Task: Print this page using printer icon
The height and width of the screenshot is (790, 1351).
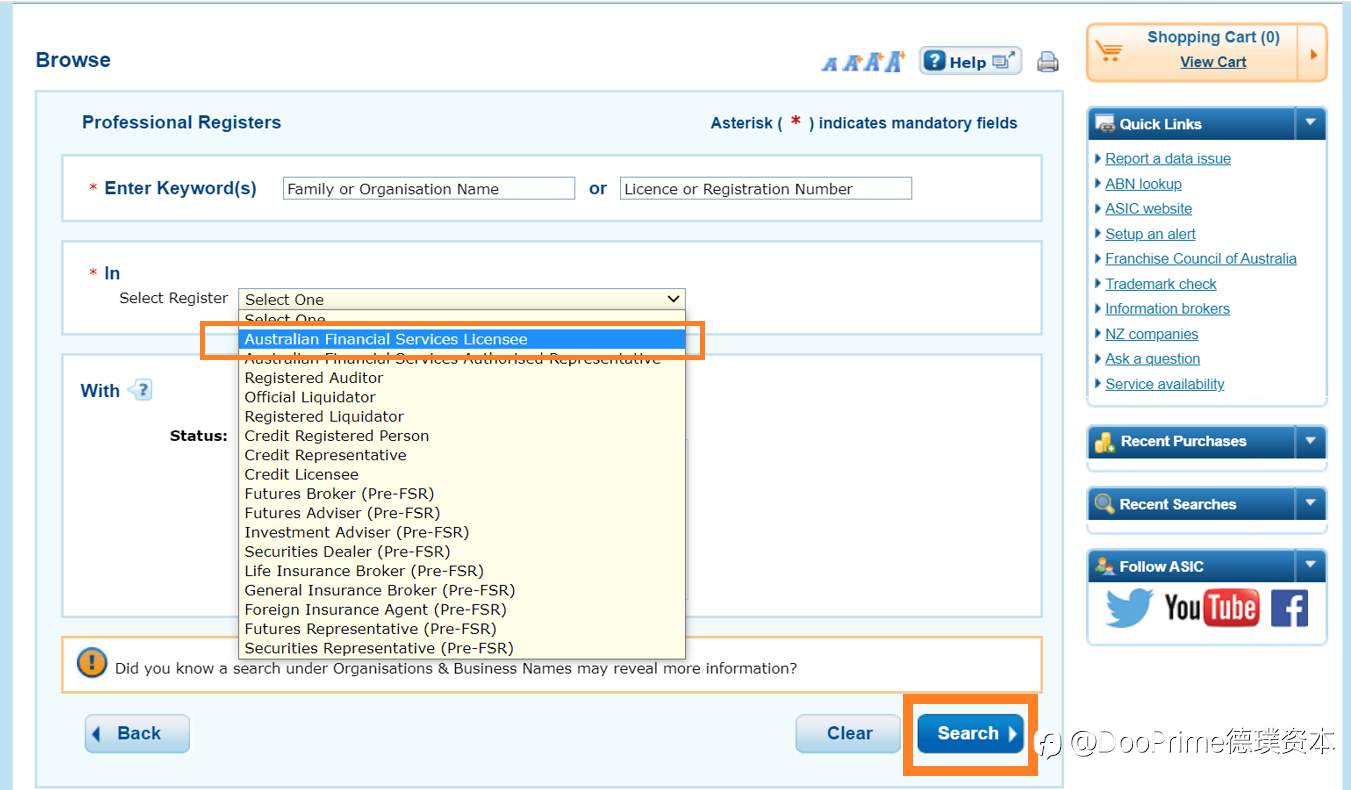Action: [1047, 62]
